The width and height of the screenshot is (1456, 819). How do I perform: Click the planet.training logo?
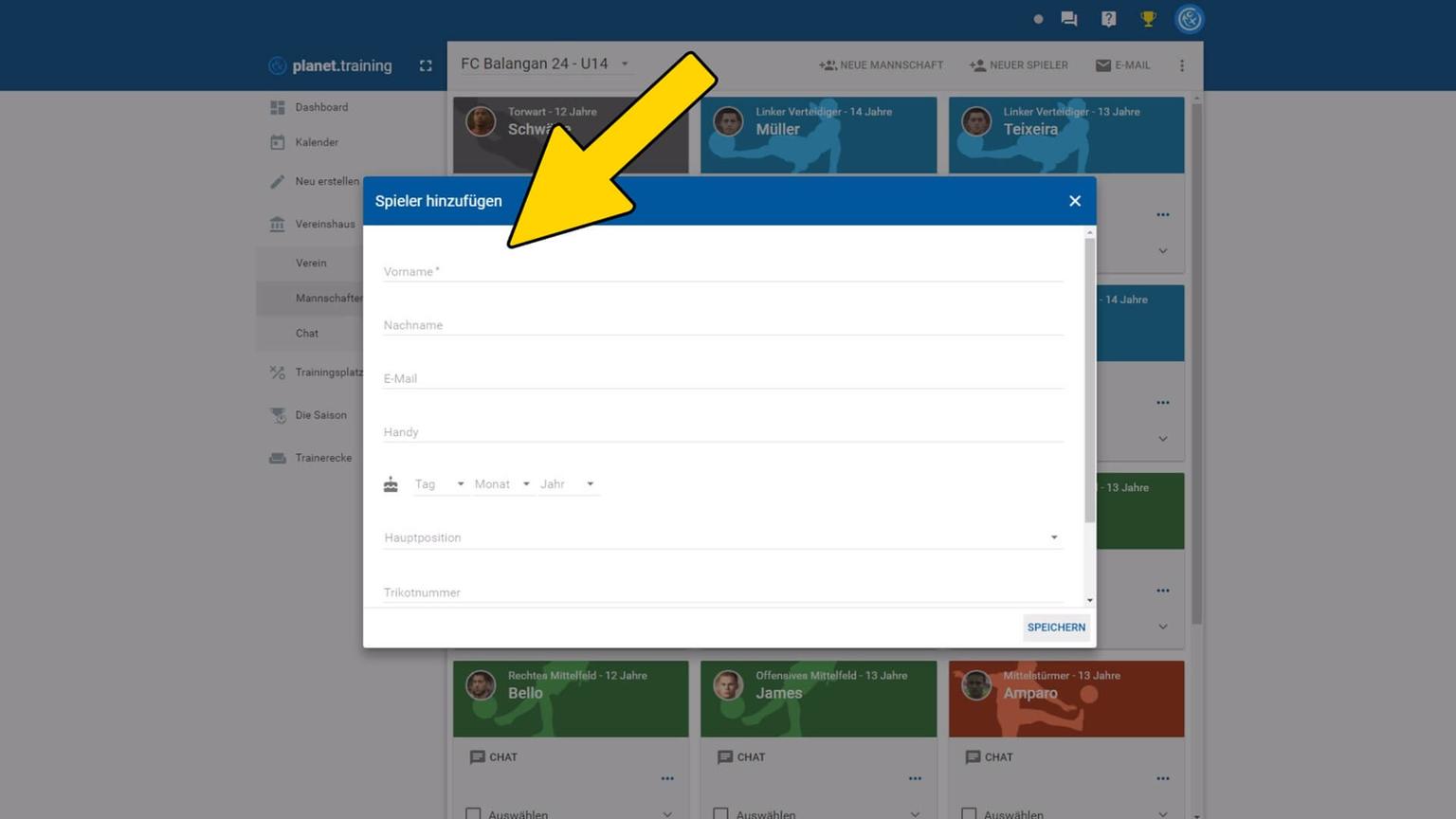[x=330, y=65]
